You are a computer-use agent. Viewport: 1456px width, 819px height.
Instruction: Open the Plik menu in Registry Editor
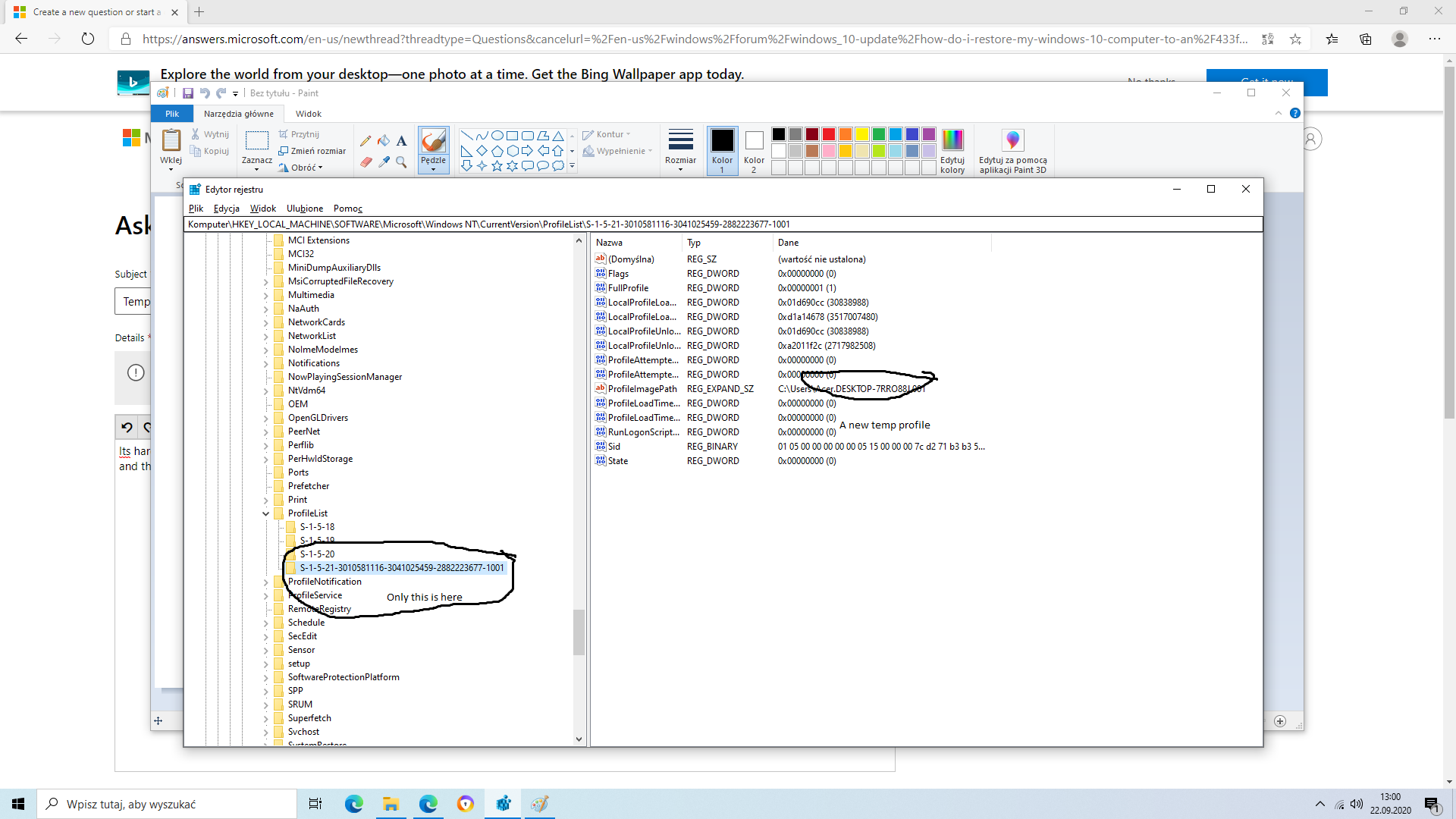pos(196,209)
